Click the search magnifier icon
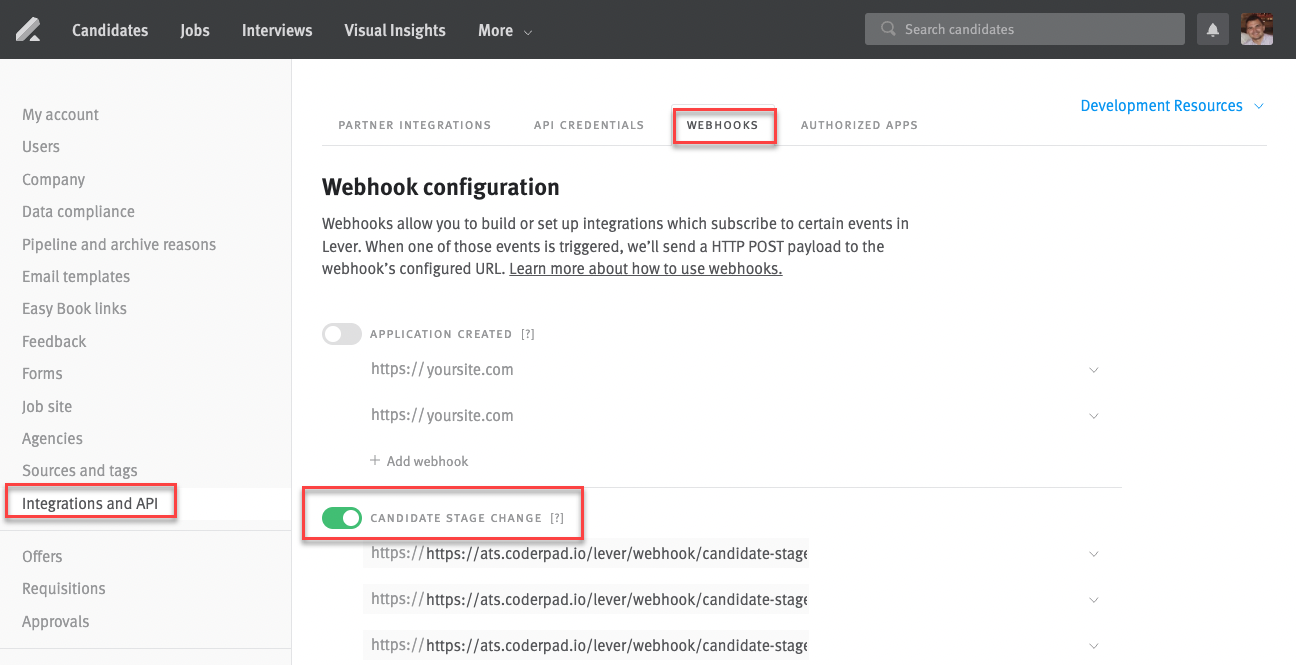Image resolution: width=1296 pixels, height=665 pixels. 888,30
